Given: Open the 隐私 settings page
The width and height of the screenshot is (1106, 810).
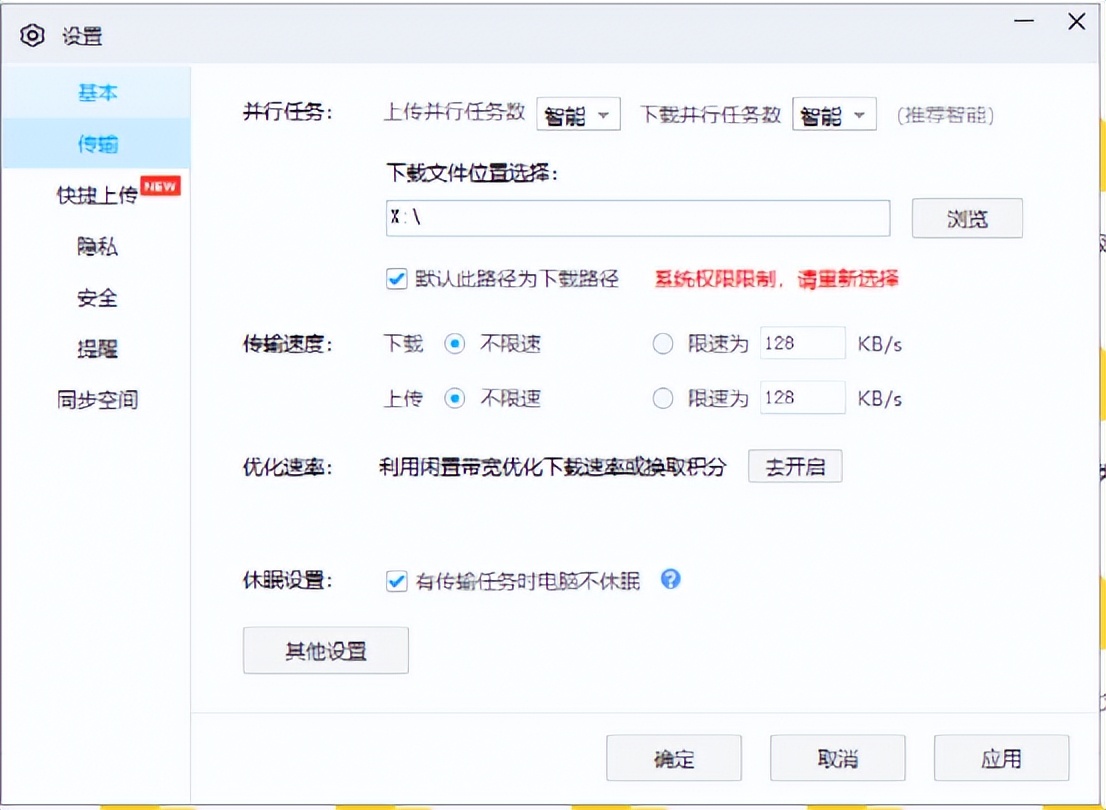Looking at the screenshot, I should tap(97, 246).
